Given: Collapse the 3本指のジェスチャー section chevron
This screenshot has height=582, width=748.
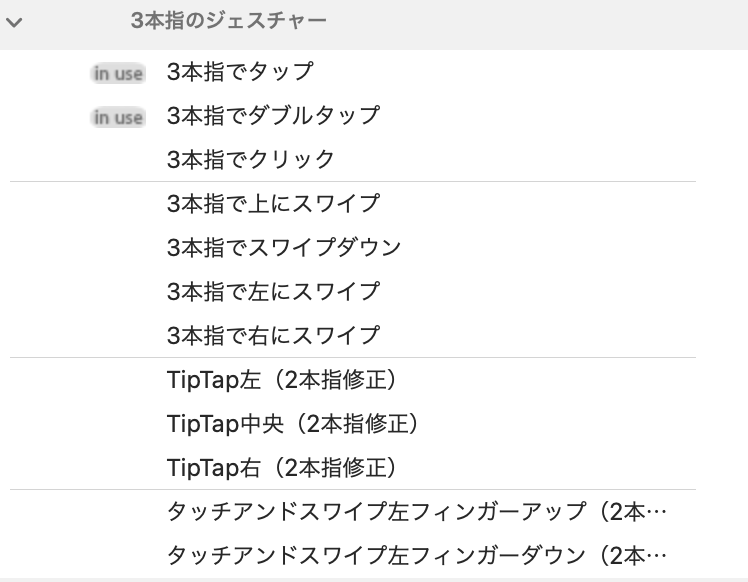Looking at the screenshot, I should point(14,22).
